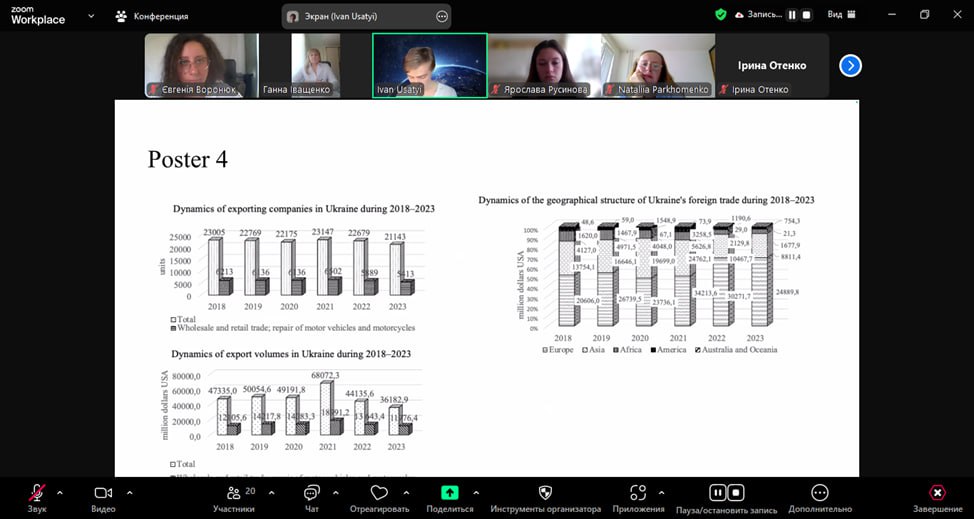Screen dimensions: 974x519
Task: Open Zoom Workplace dropdown arrow
Action: click(x=91, y=16)
